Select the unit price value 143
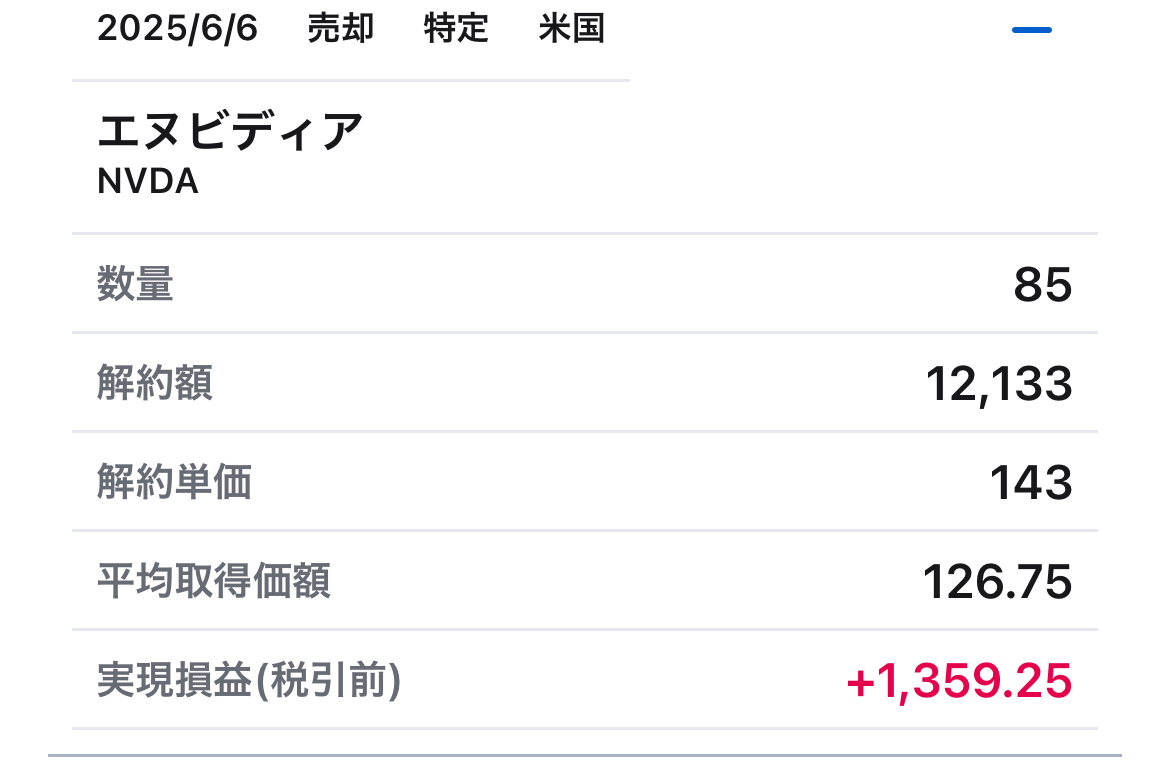Image resolution: width=1170 pixels, height=768 pixels. 1030,483
